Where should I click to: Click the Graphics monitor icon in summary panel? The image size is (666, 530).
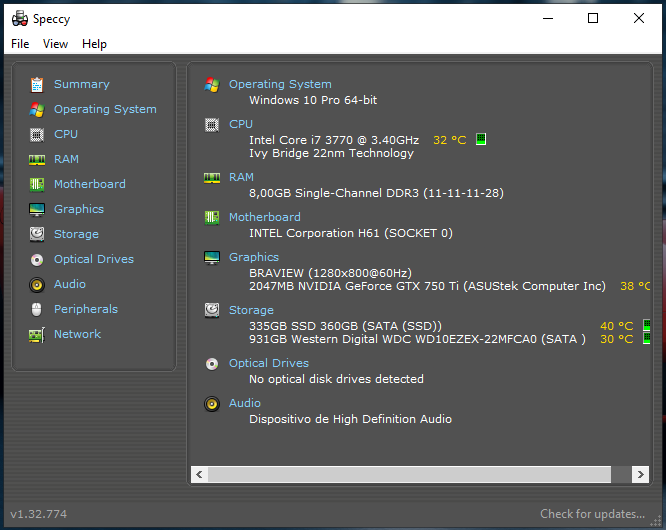pyautogui.click(x=212, y=257)
